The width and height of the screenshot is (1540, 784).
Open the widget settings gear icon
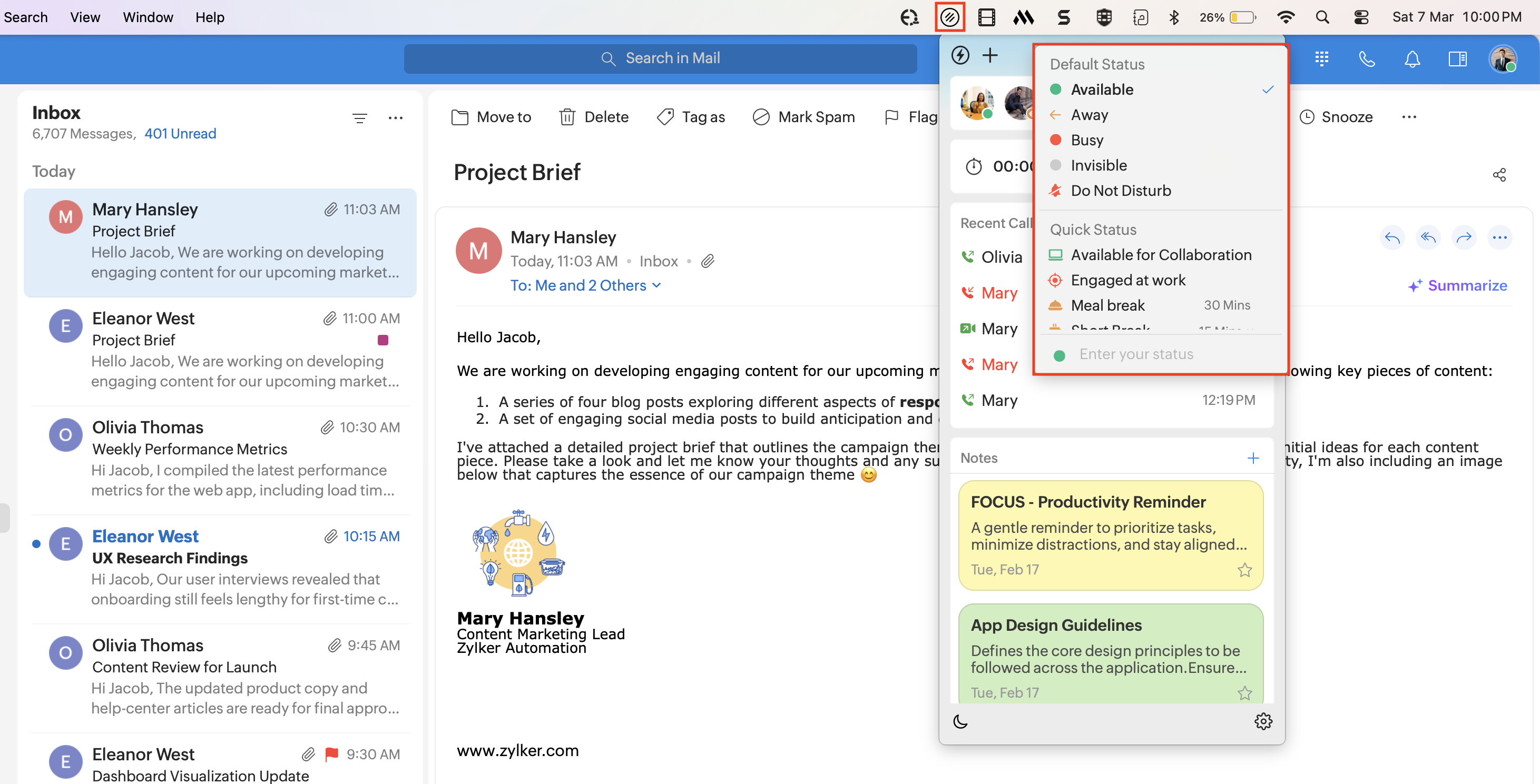[1262, 721]
